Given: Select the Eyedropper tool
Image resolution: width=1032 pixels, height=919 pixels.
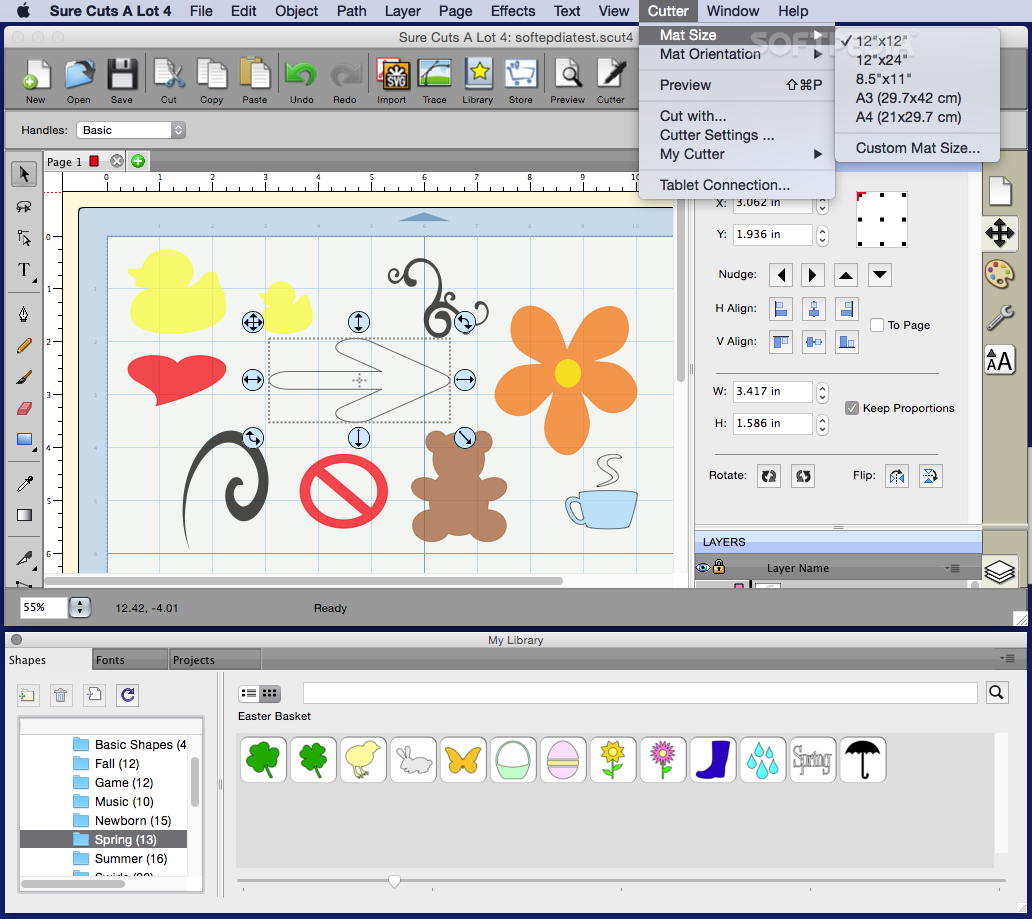Looking at the screenshot, I should pos(24,484).
